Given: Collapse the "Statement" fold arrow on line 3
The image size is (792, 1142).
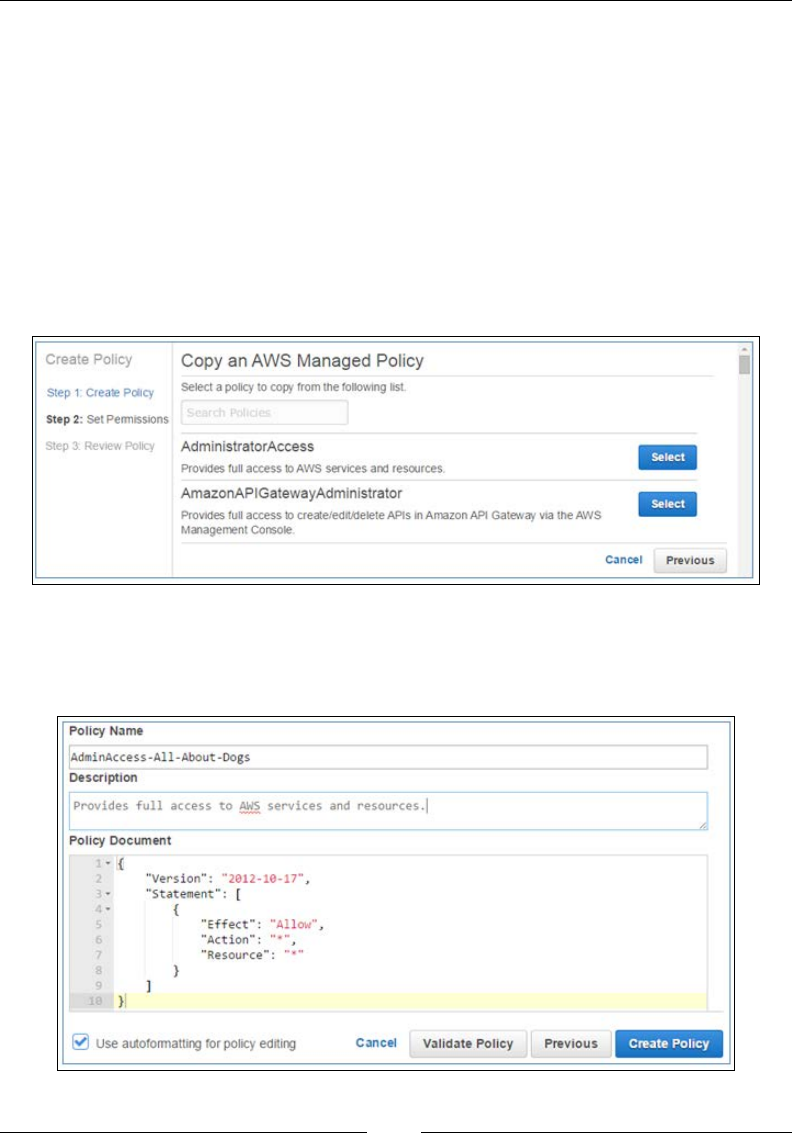Looking at the screenshot, I should tap(107, 894).
